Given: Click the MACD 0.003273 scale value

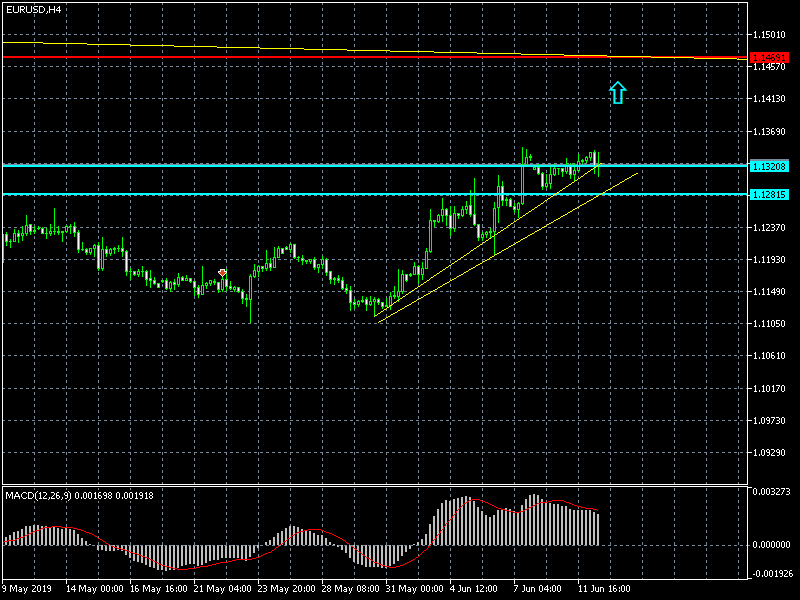Looking at the screenshot, I should pos(774,493).
